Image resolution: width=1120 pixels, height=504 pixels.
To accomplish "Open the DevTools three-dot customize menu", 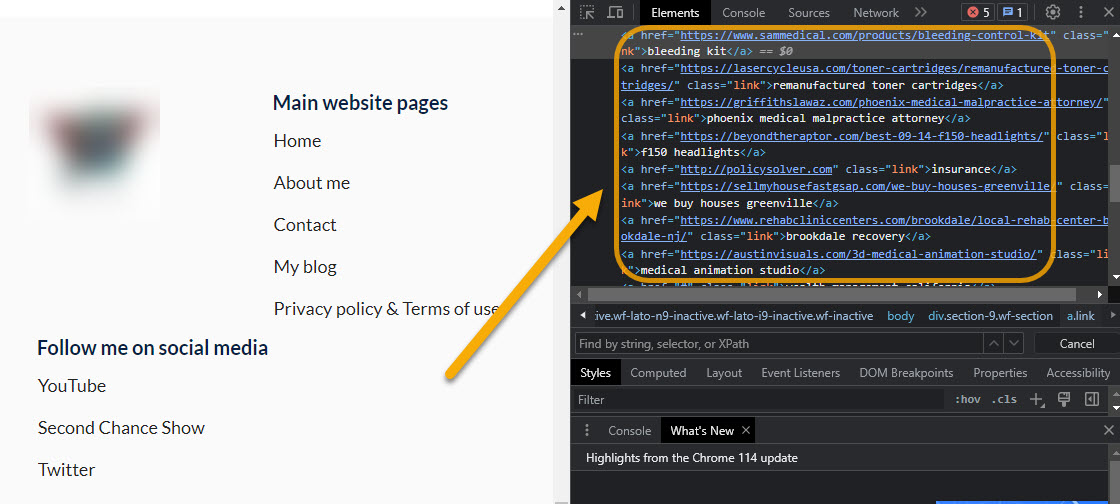I will (x=1081, y=12).
